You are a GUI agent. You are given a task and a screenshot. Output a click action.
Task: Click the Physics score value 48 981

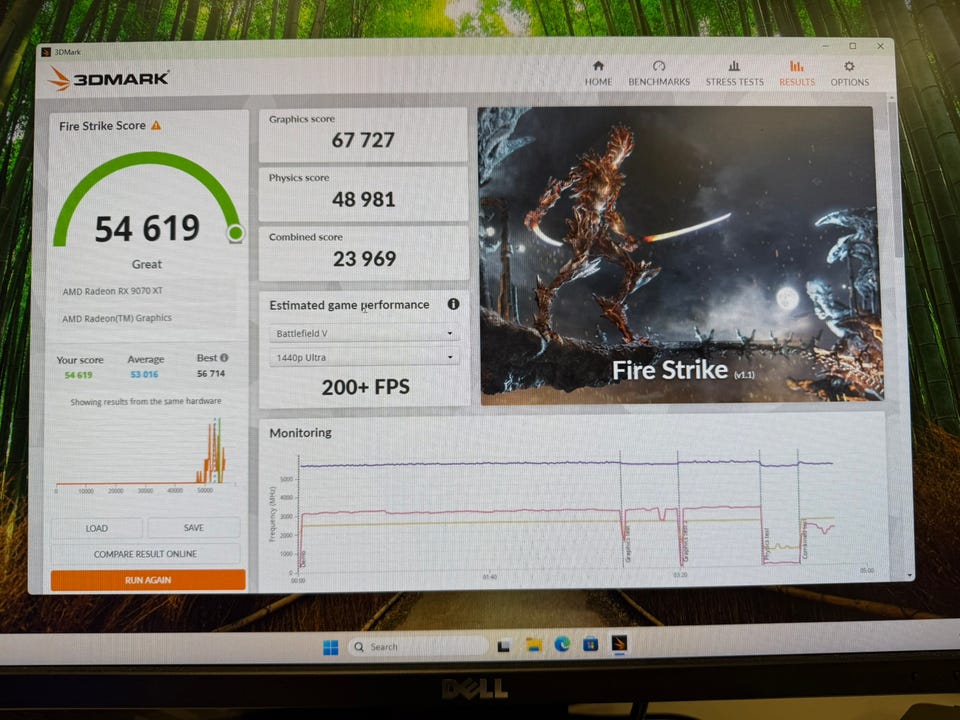(x=364, y=199)
